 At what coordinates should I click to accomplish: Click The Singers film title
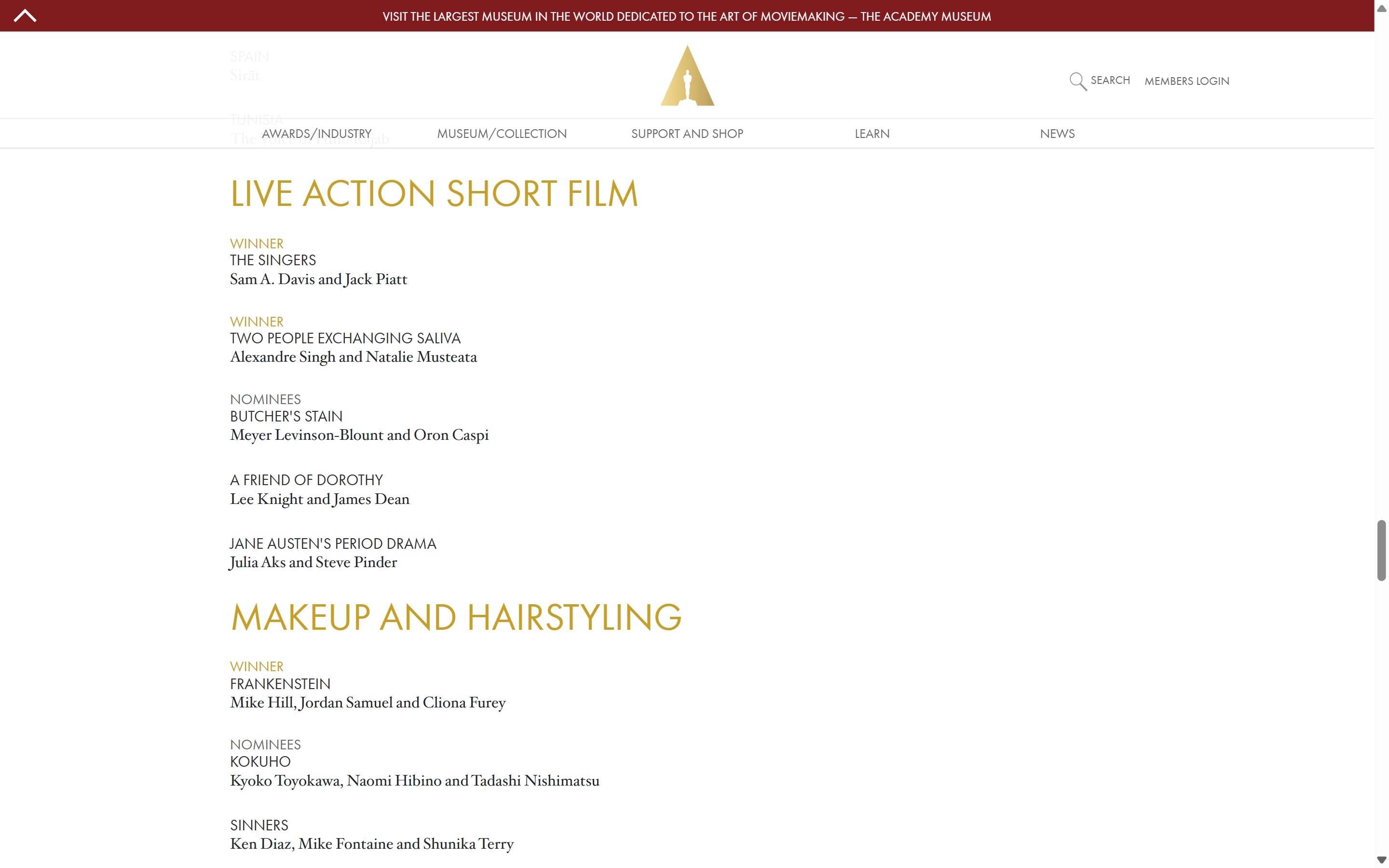coord(272,260)
